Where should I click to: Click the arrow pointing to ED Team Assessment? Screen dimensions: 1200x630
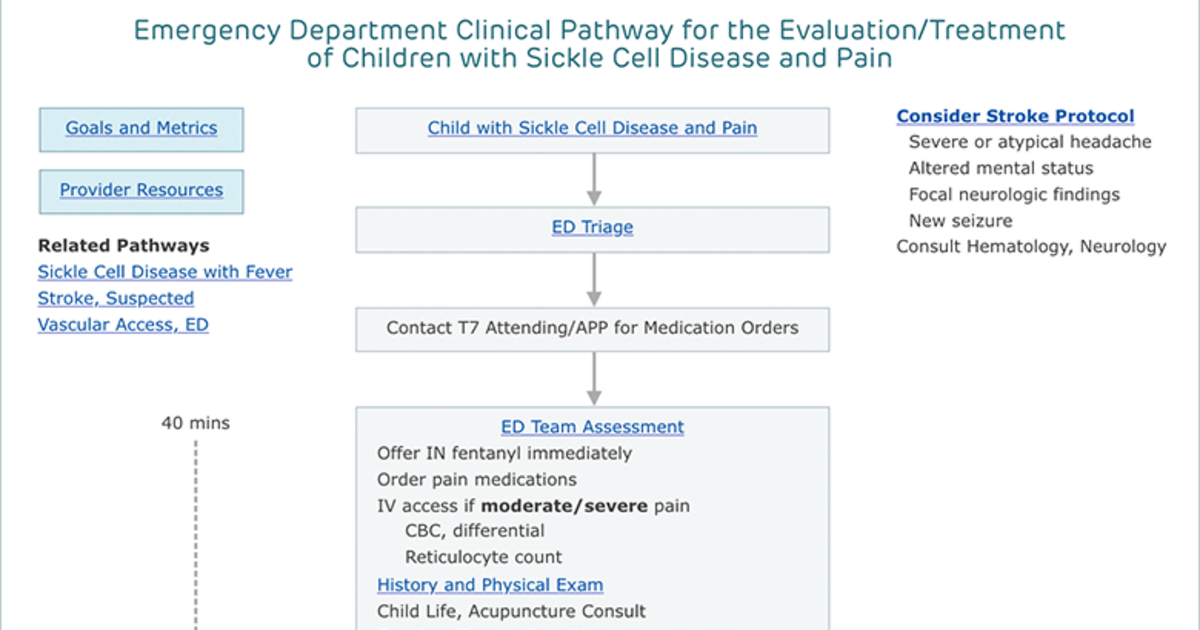(x=593, y=378)
